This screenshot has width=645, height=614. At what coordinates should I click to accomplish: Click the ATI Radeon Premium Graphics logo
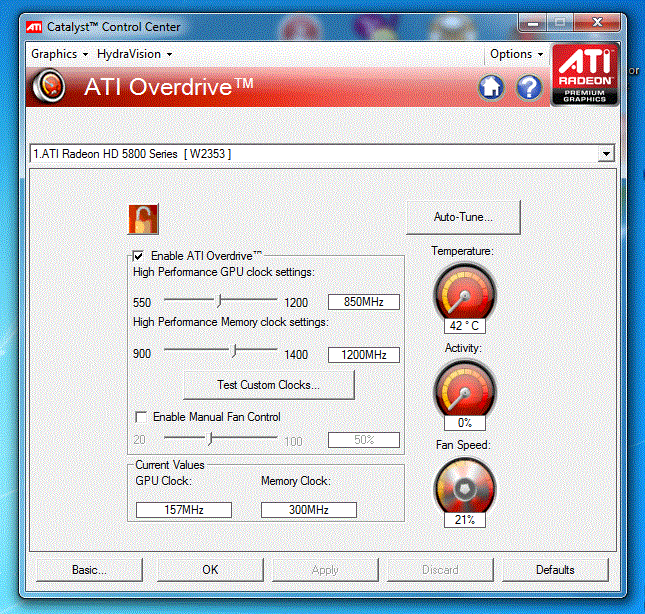585,74
